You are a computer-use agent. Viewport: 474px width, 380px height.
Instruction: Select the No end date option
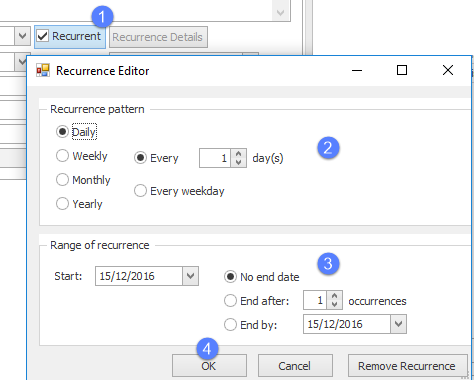point(230,277)
